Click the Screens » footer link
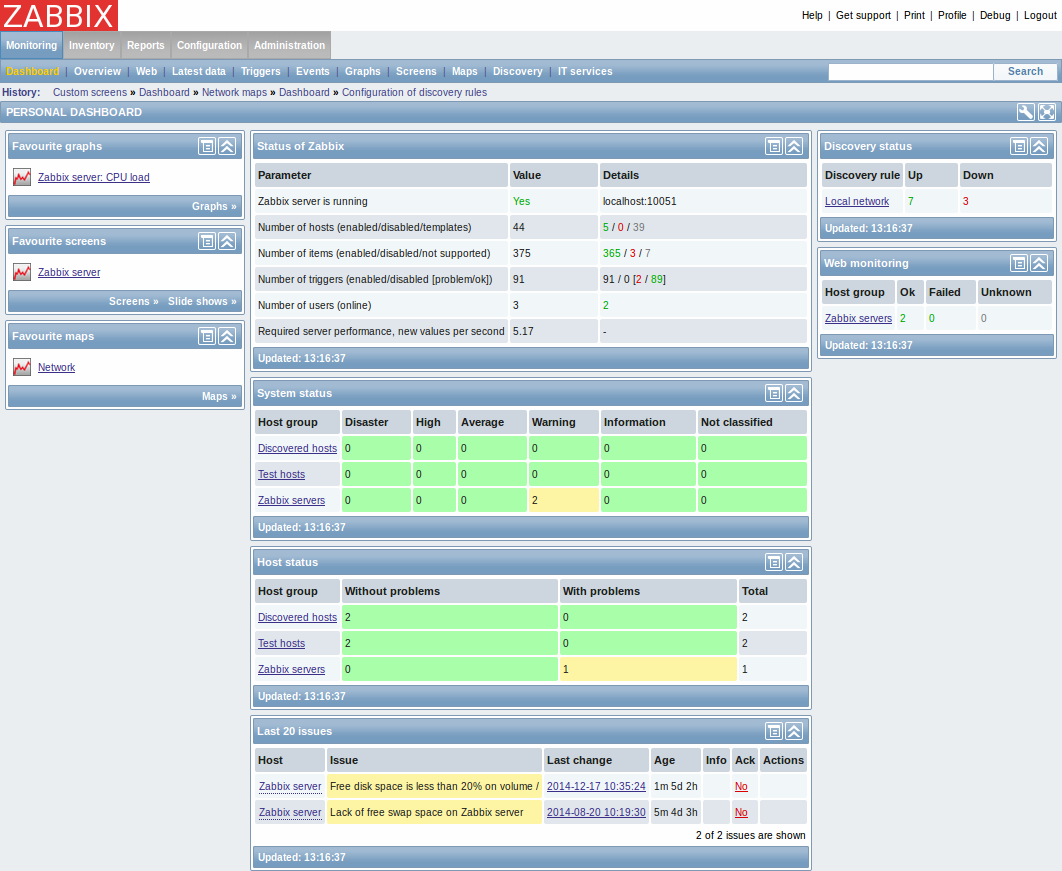The image size is (1062, 871). click(133, 301)
